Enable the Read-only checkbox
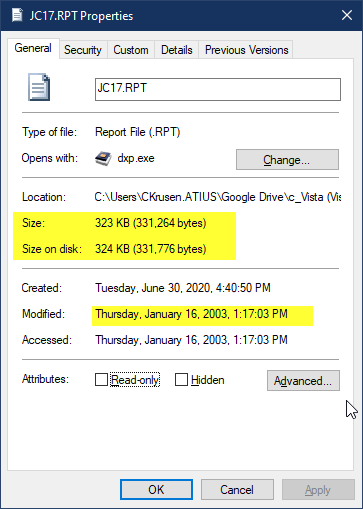363x509 pixels. coord(101,379)
